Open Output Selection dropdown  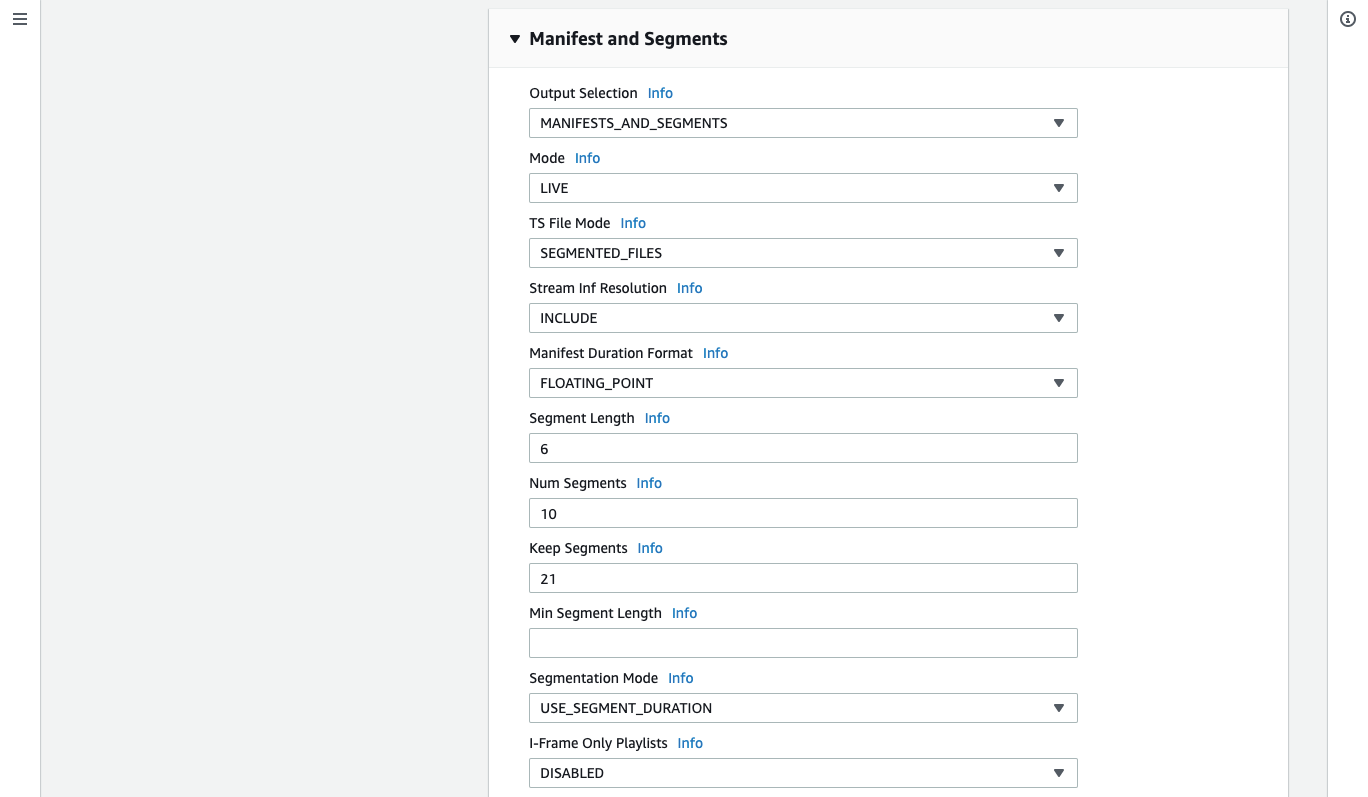(x=803, y=123)
